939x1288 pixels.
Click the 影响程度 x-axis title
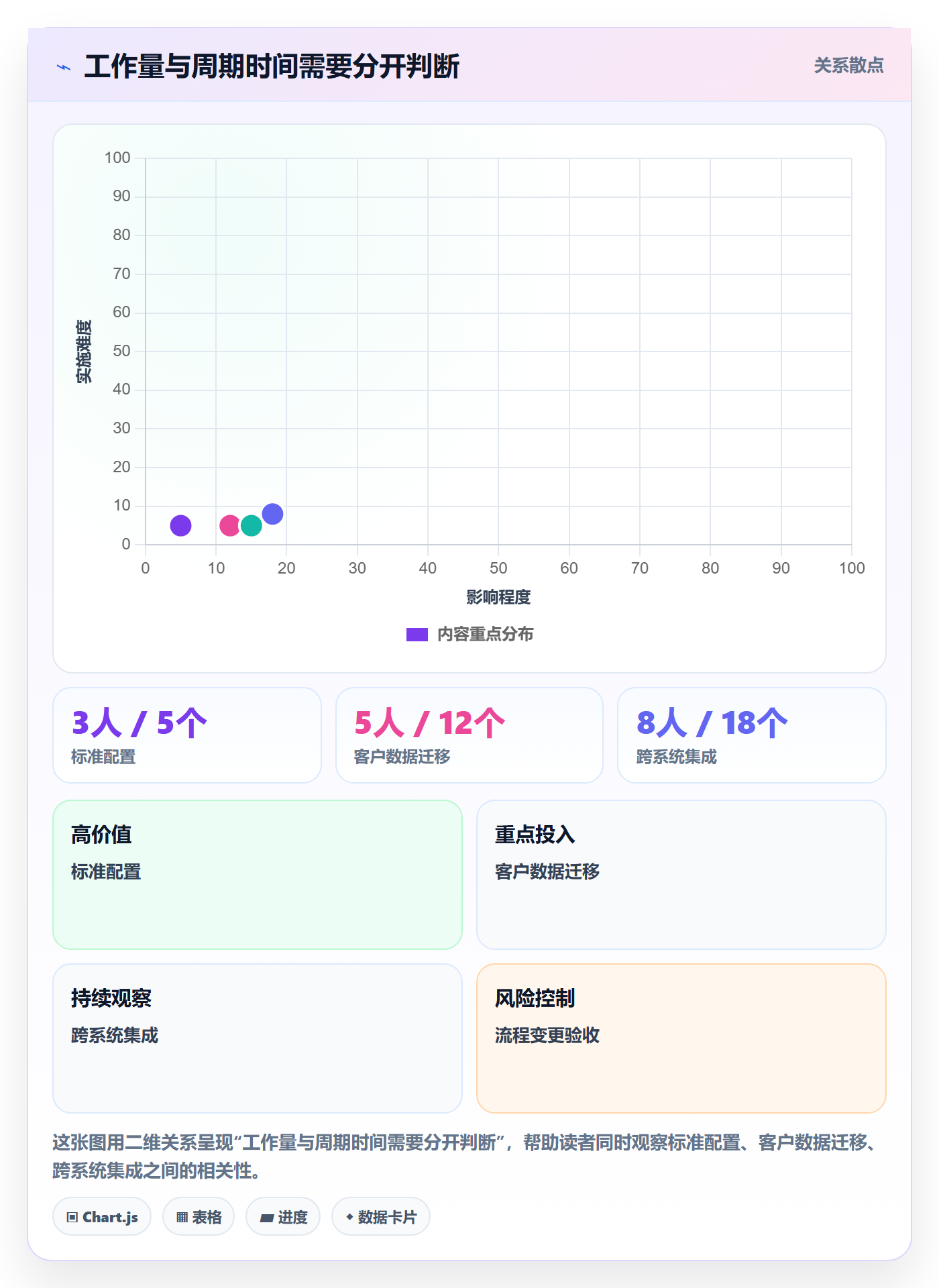[498, 597]
